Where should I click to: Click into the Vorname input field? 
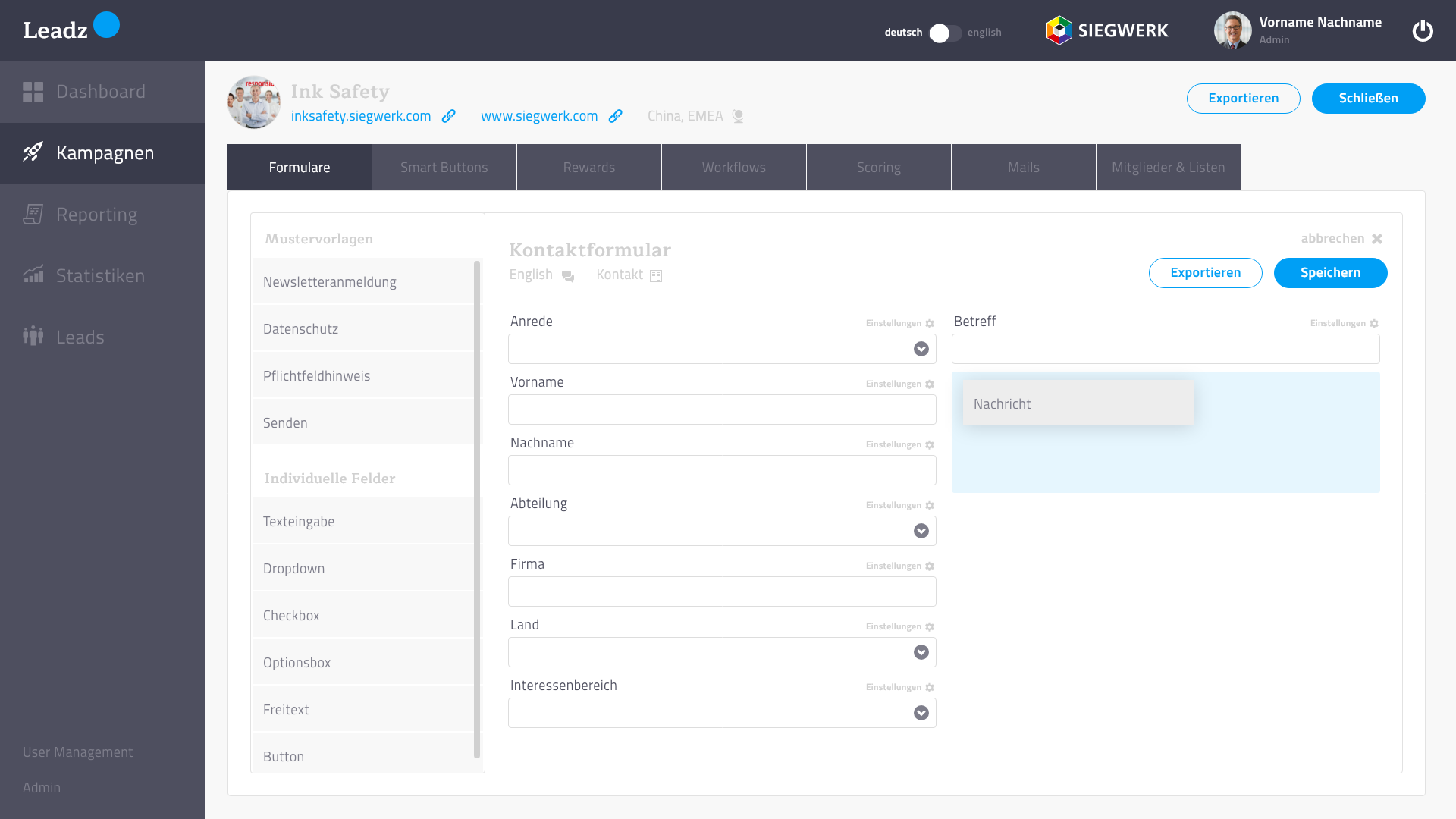point(722,409)
